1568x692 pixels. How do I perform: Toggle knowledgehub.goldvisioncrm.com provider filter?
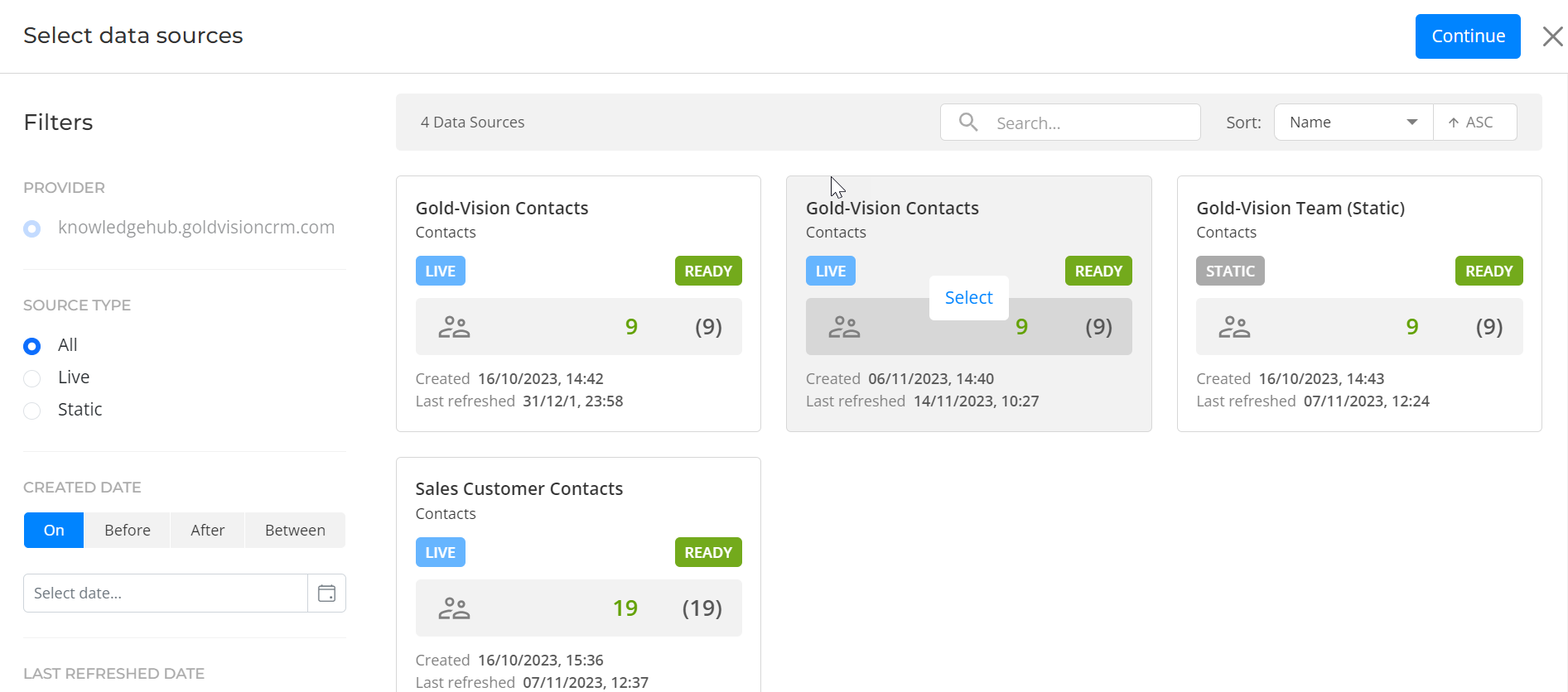pyautogui.click(x=32, y=228)
